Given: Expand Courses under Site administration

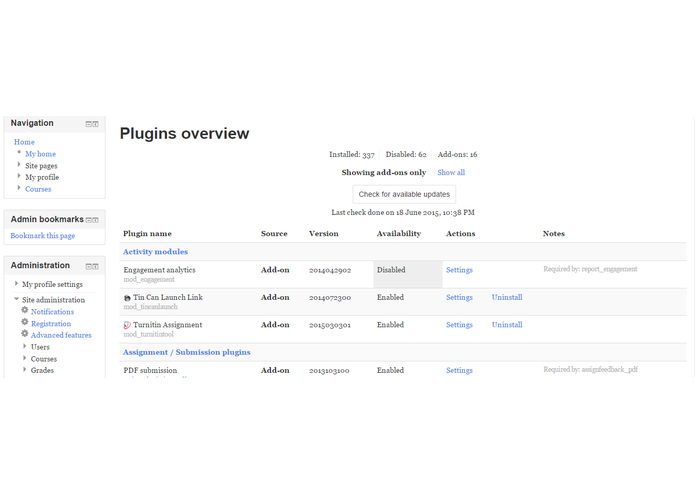Looking at the screenshot, I should pos(24,358).
